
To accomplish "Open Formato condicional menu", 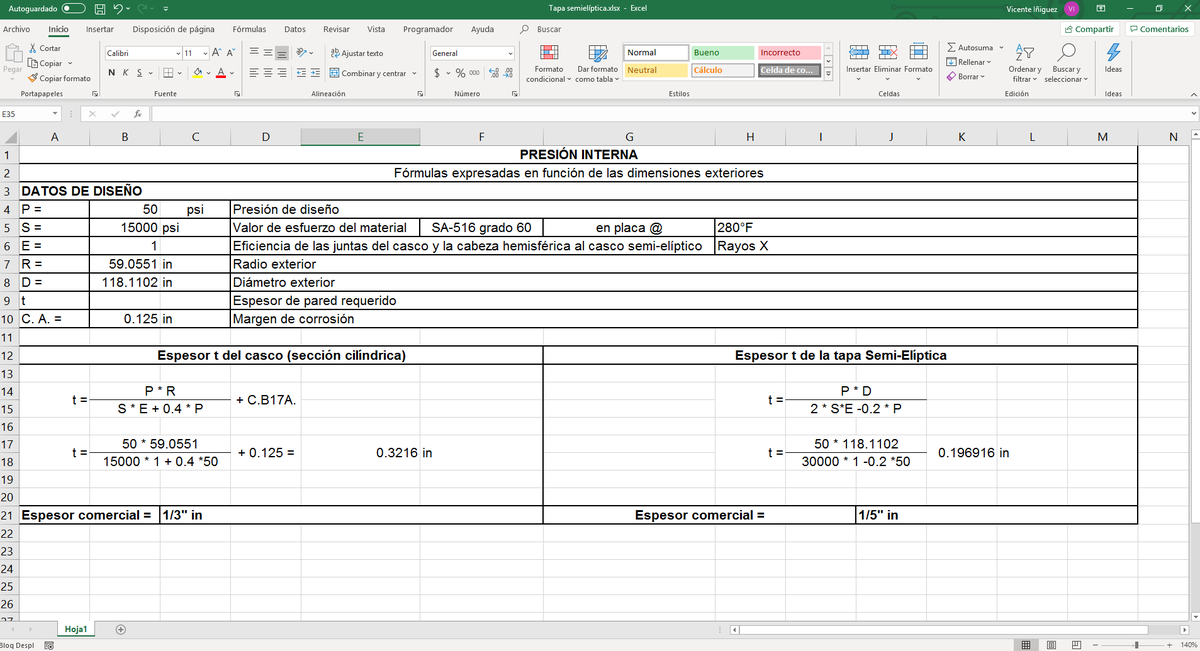I will coord(548,63).
